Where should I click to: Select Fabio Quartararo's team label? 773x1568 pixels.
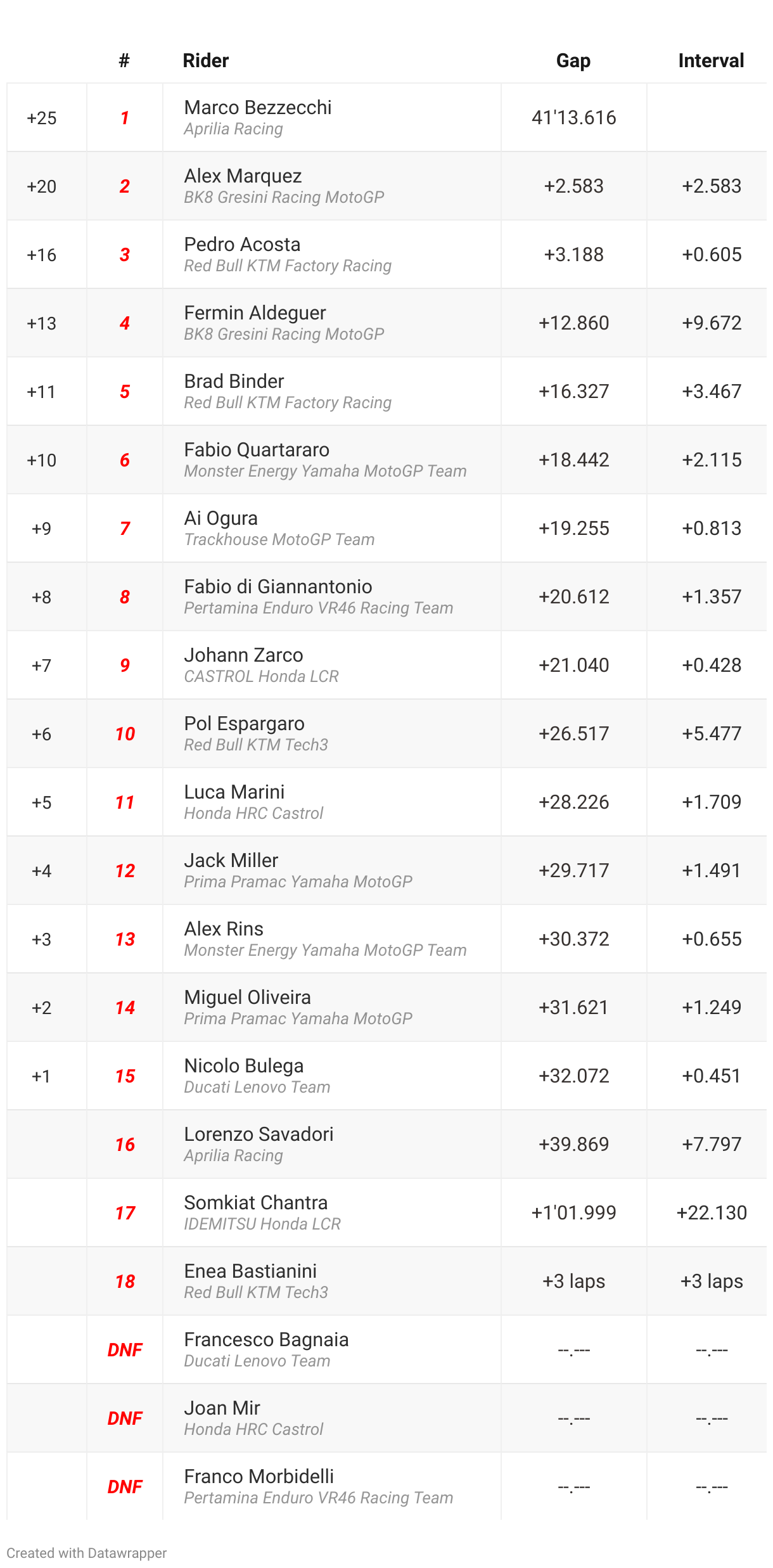click(x=325, y=471)
